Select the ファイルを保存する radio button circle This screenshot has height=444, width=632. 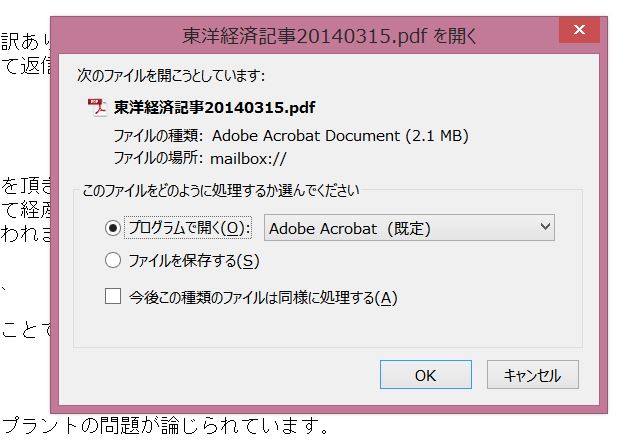tap(112, 262)
